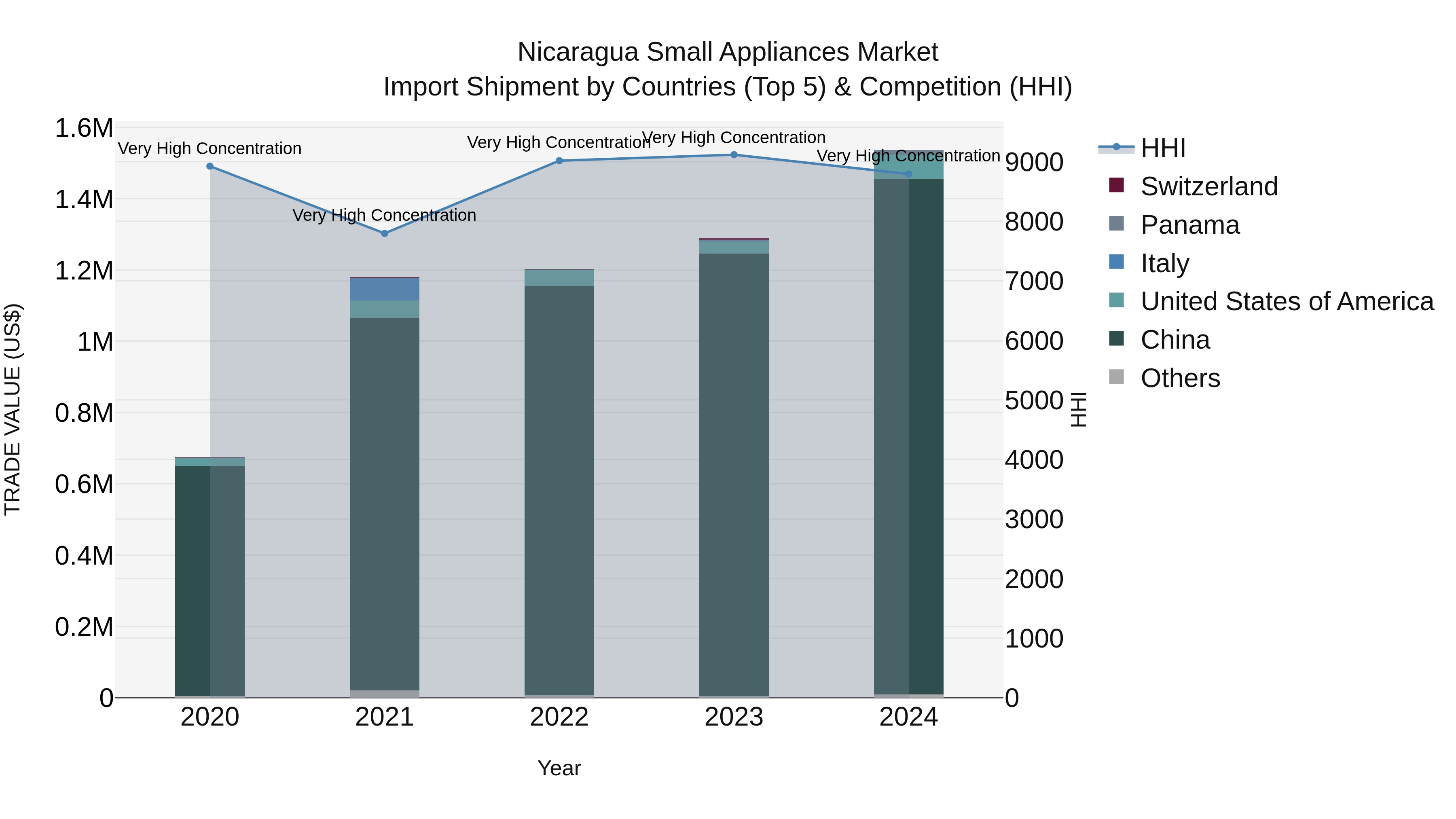1456x819 pixels.
Task: Click the 2024 x-axis label
Action: [908, 717]
